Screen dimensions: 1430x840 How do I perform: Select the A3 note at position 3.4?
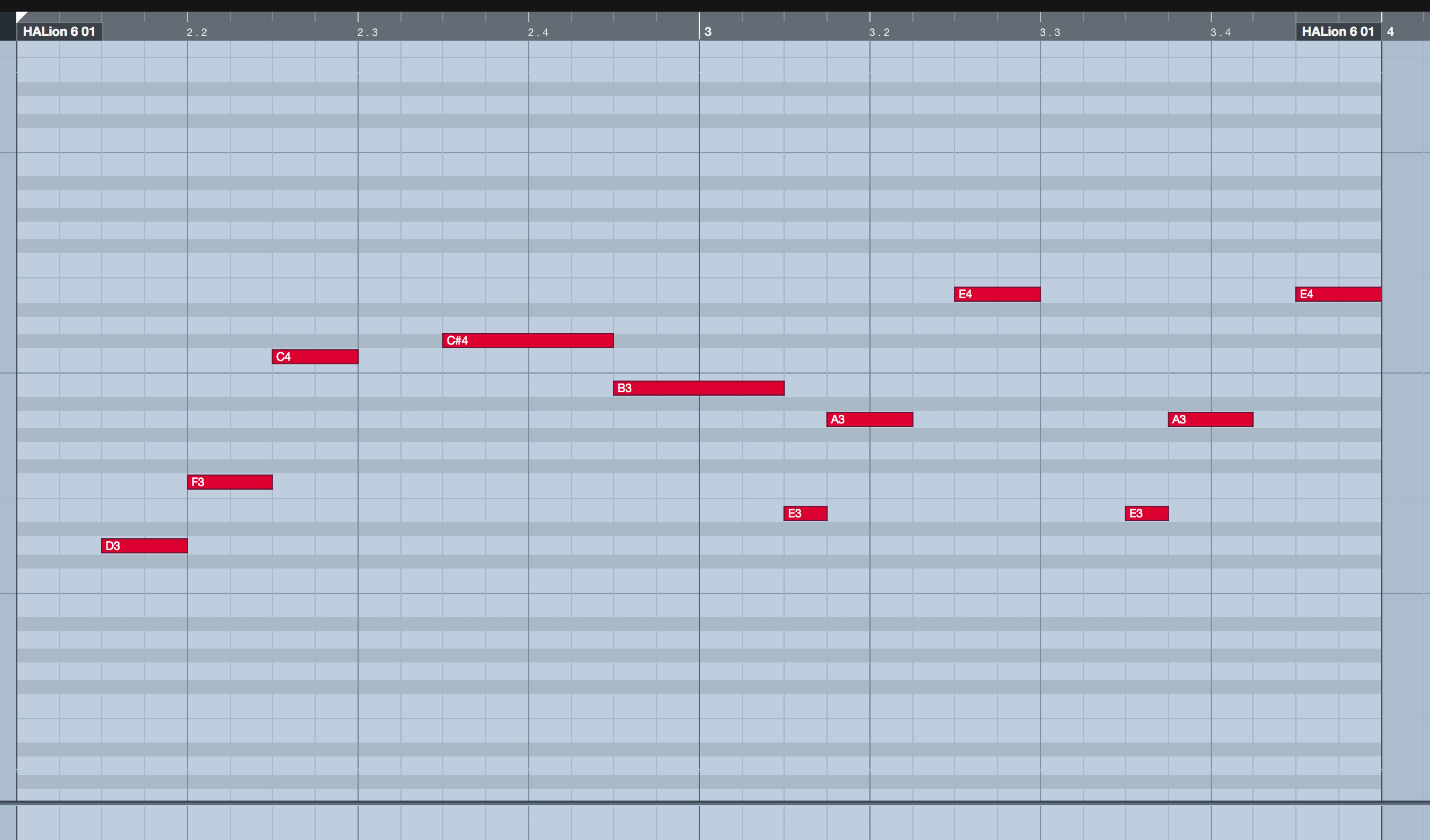[1210, 419]
